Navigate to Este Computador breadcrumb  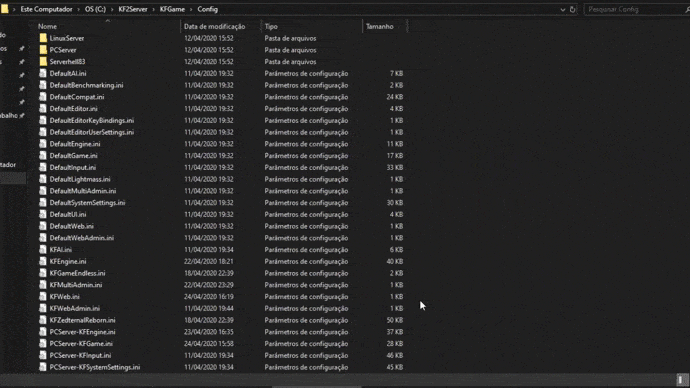tap(46, 9)
